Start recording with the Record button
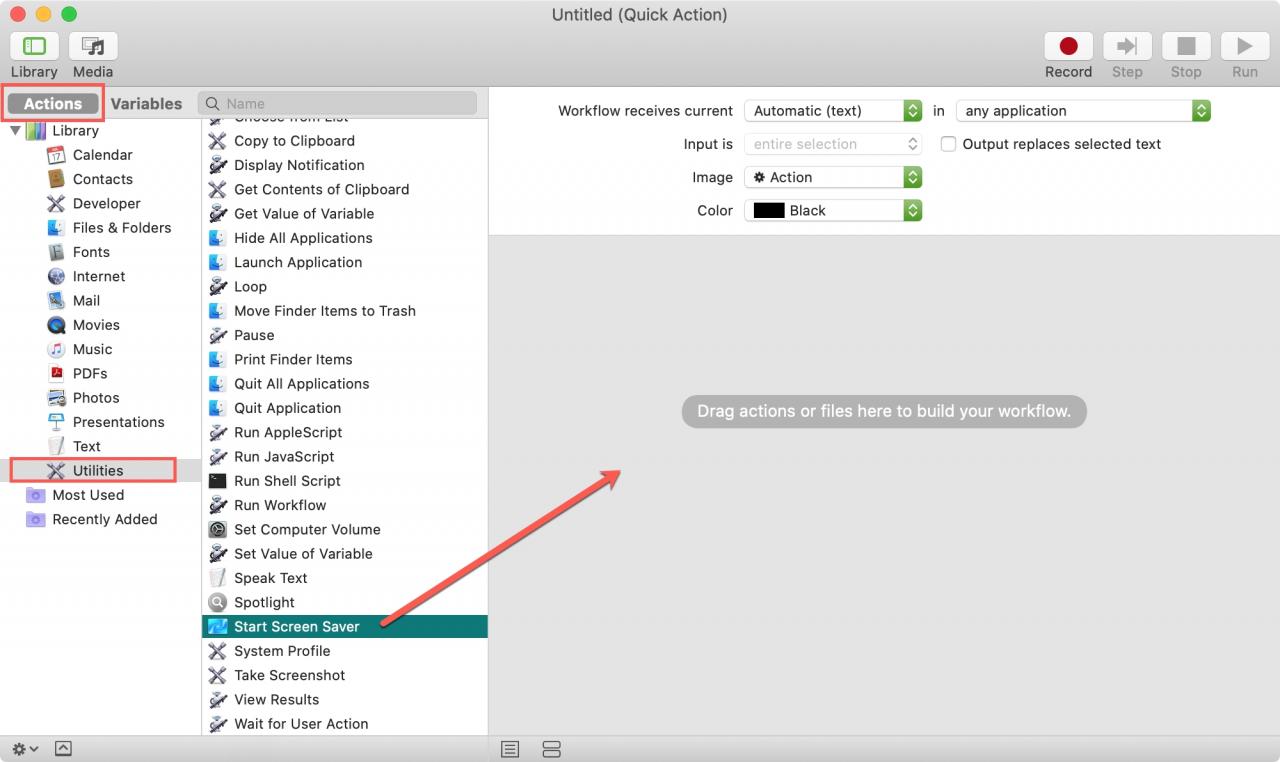The image size is (1280, 762). (1068, 46)
